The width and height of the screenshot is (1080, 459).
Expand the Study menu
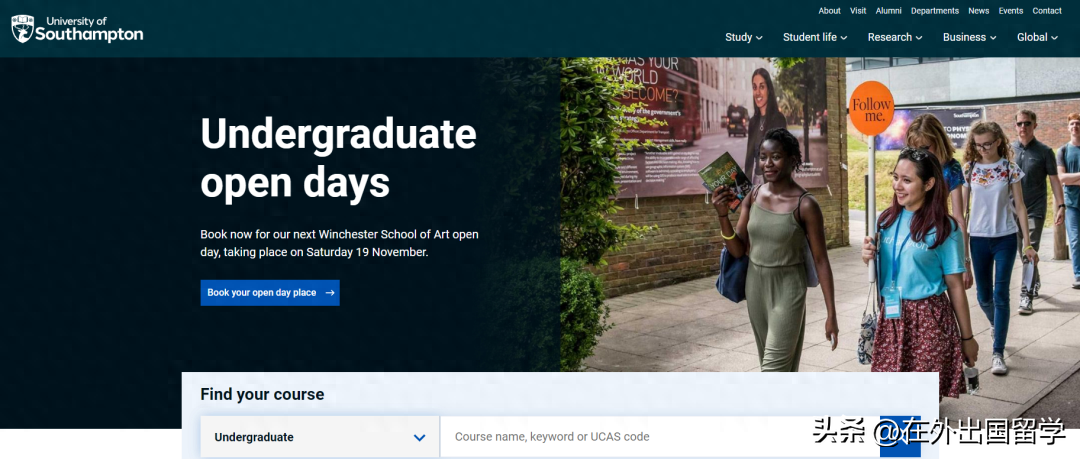tap(743, 37)
